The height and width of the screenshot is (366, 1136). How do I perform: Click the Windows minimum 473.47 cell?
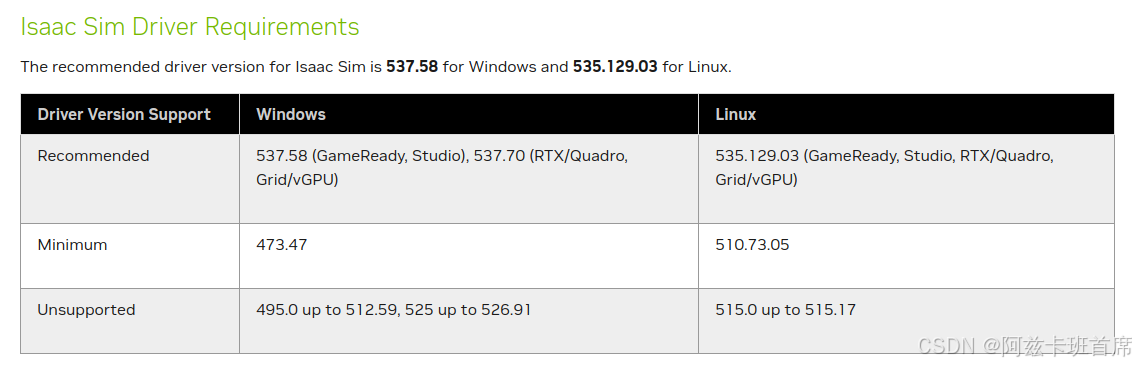click(x=469, y=256)
